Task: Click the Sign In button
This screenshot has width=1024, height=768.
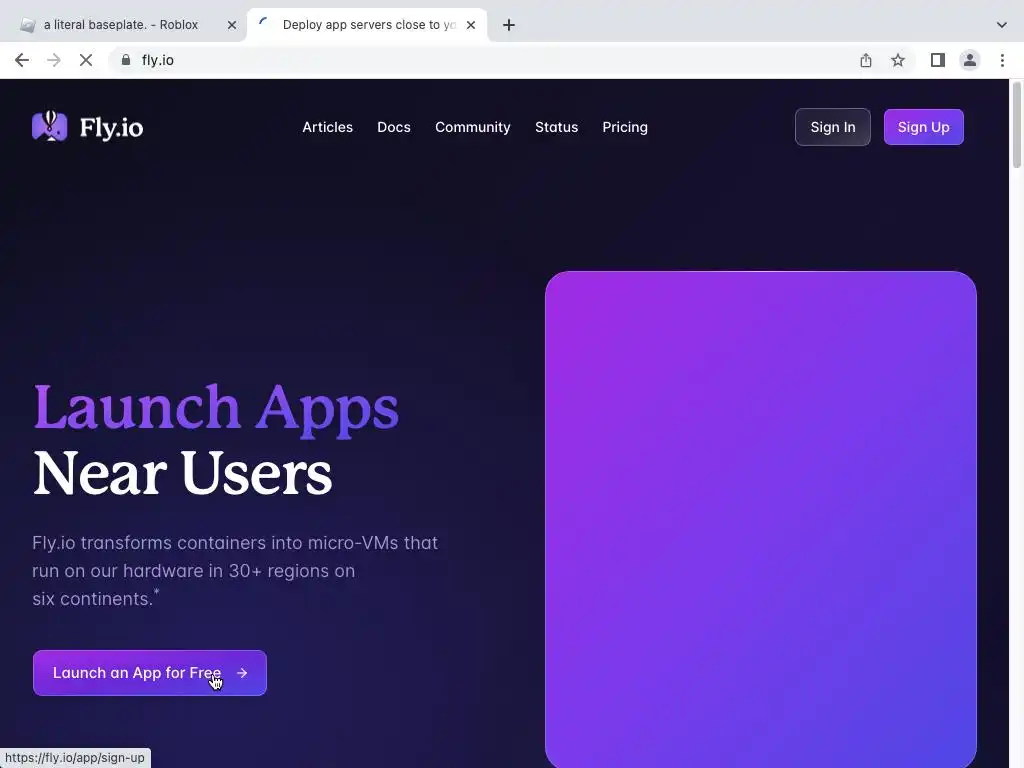Action: point(833,127)
